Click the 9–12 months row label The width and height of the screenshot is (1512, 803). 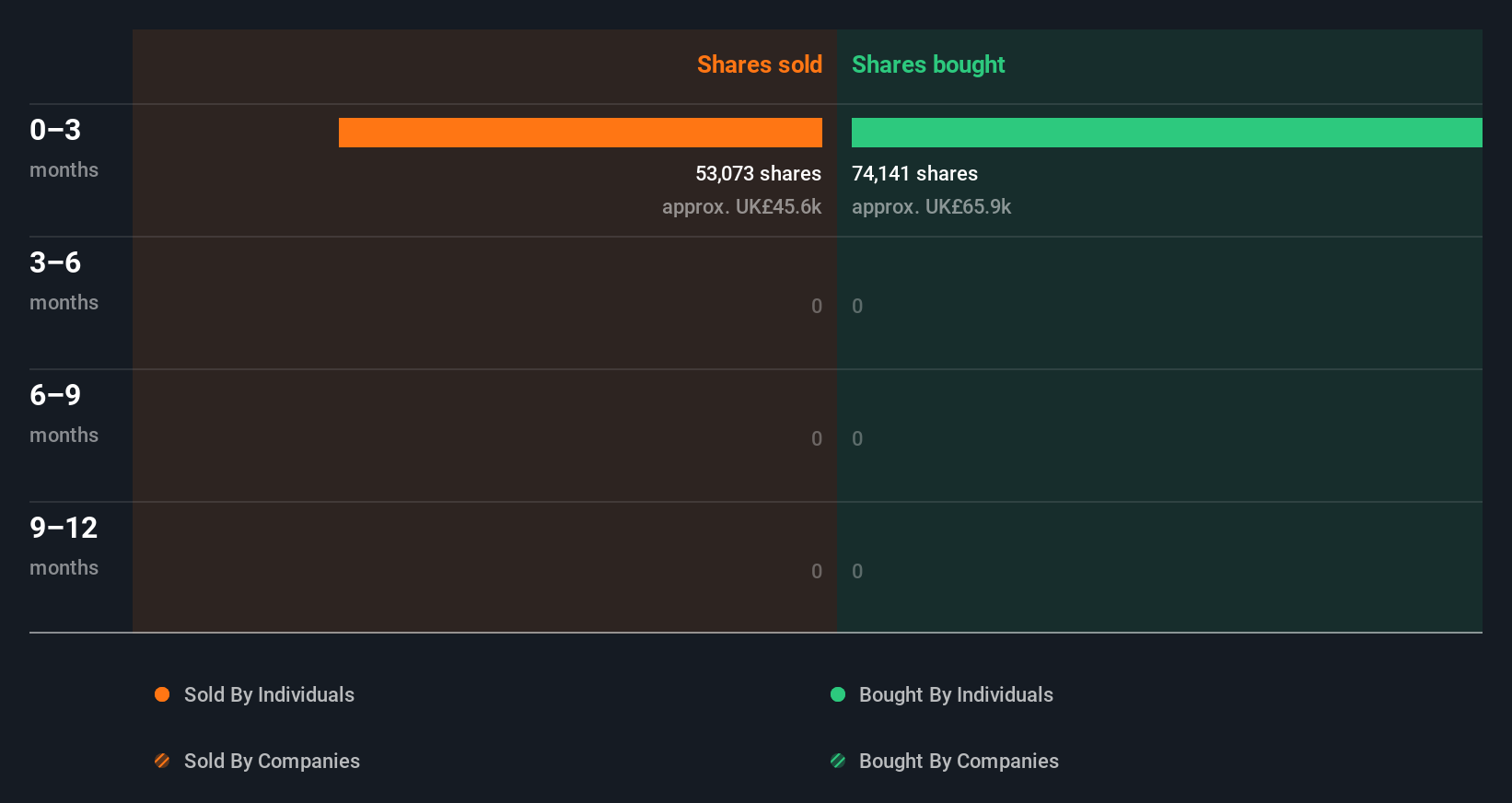pos(64,546)
